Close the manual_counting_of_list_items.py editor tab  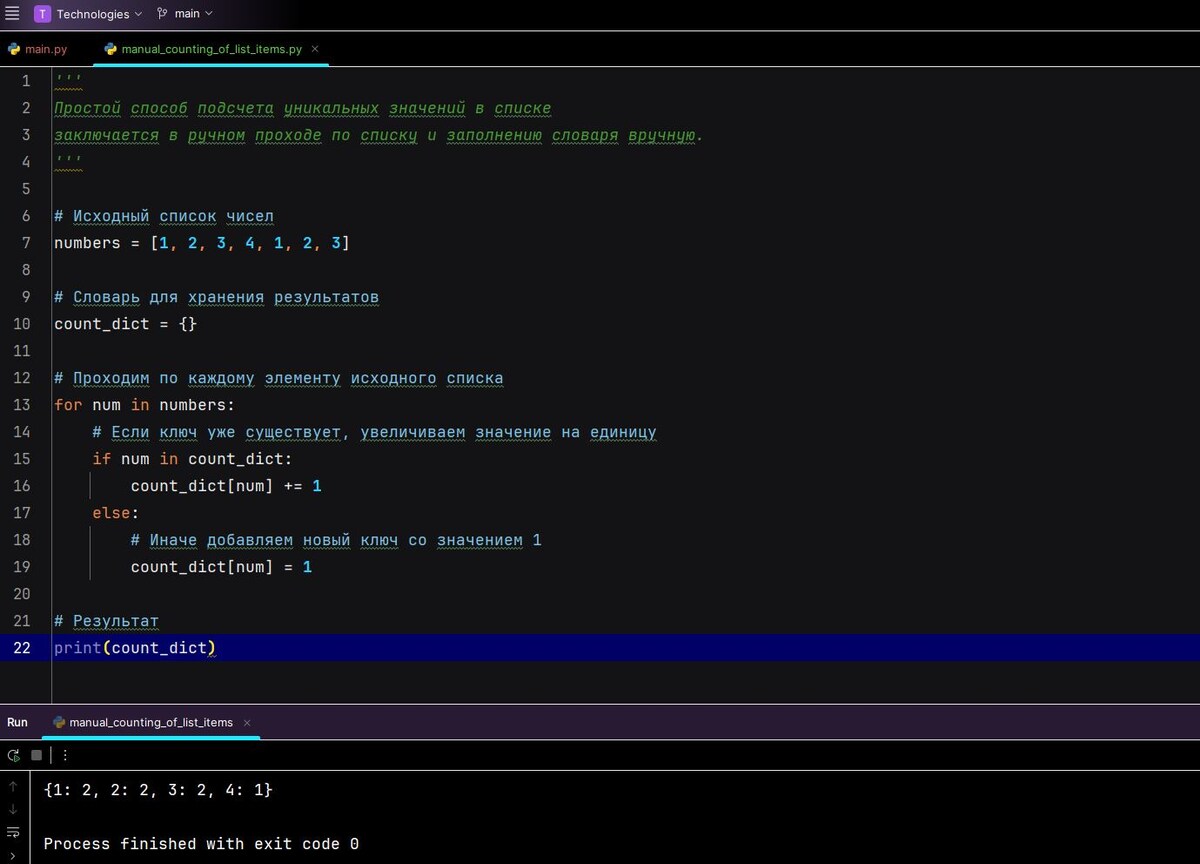point(314,48)
